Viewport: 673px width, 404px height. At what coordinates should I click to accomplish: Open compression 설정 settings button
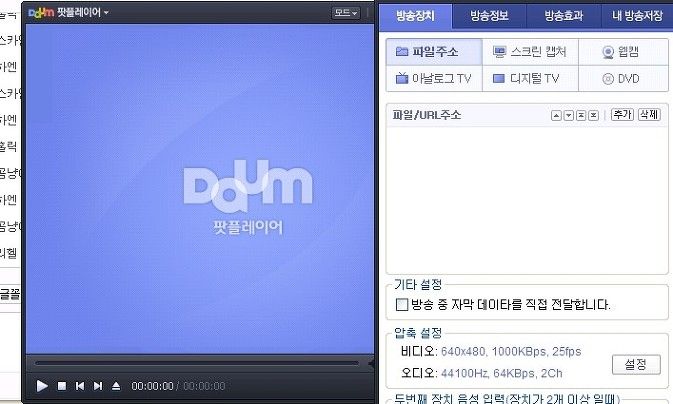(x=636, y=365)
